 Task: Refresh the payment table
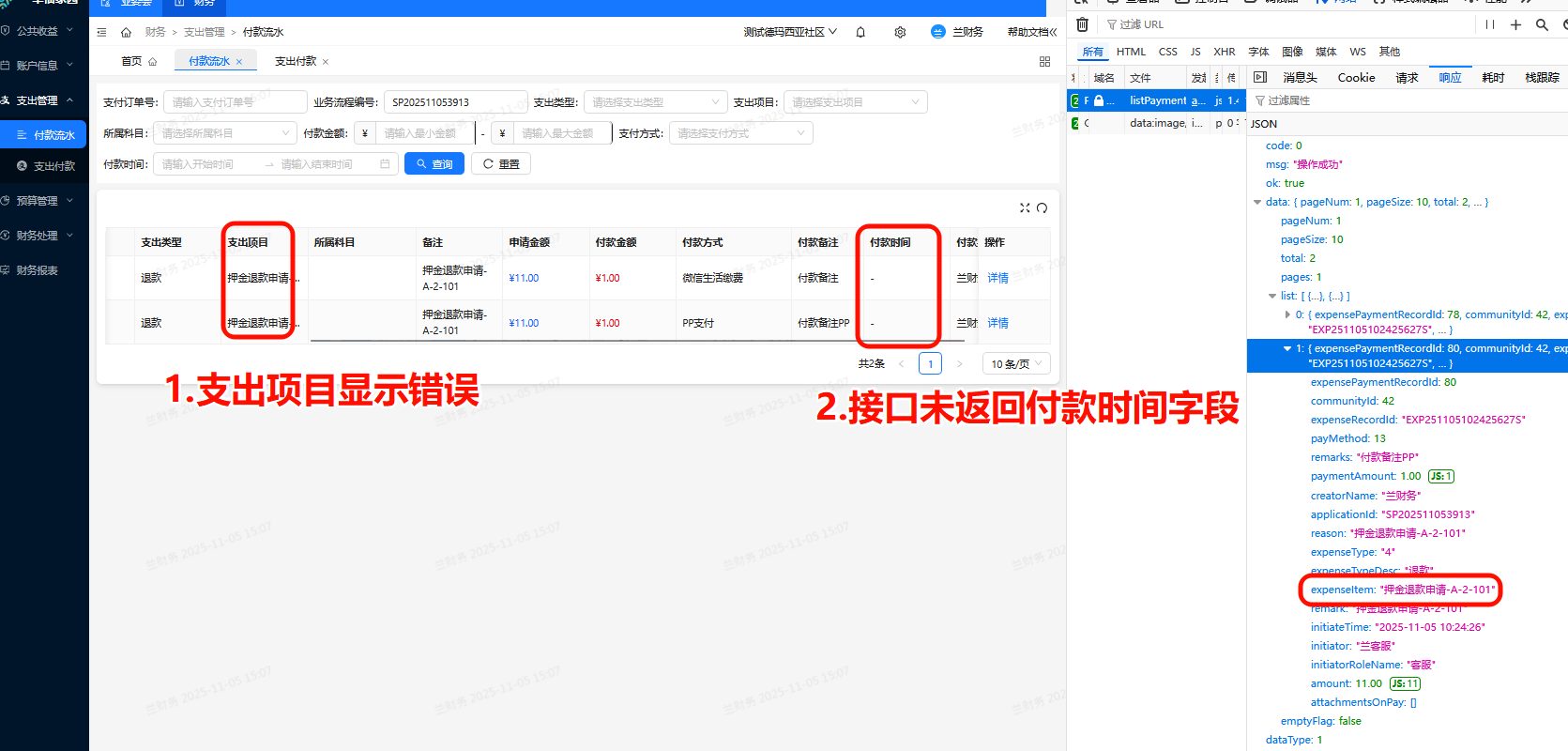(1042, 207)
